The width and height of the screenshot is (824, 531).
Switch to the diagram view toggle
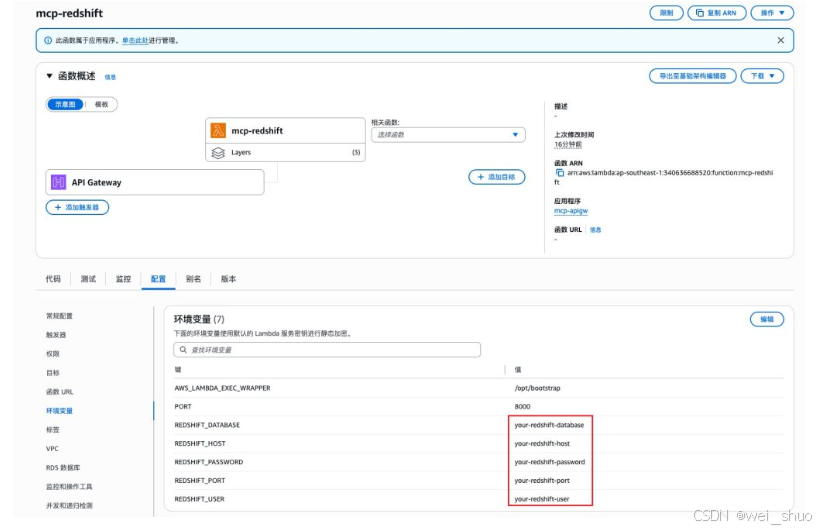(x=65, y=104)
